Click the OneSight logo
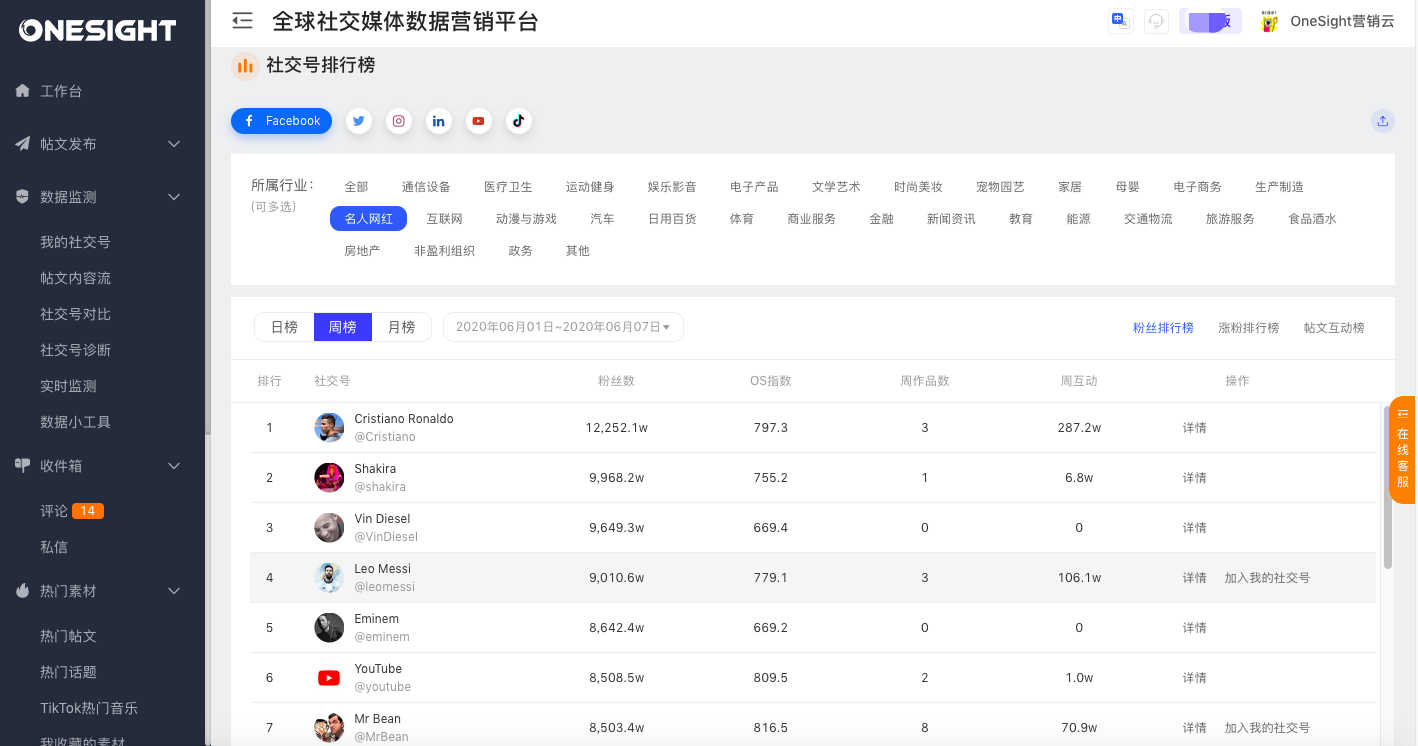1418x746 pixels. tap(97, 30)
